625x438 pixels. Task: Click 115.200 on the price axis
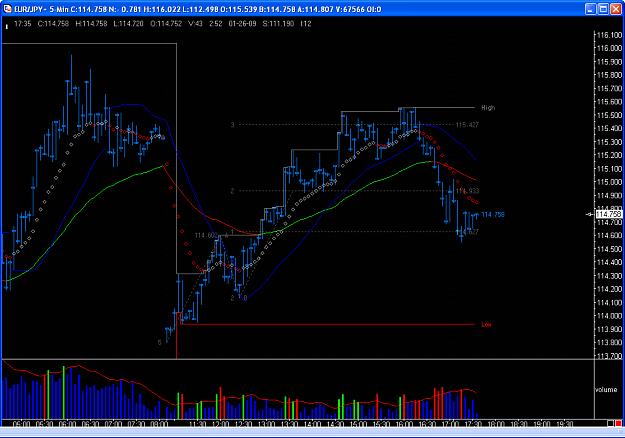click(609, 155)
